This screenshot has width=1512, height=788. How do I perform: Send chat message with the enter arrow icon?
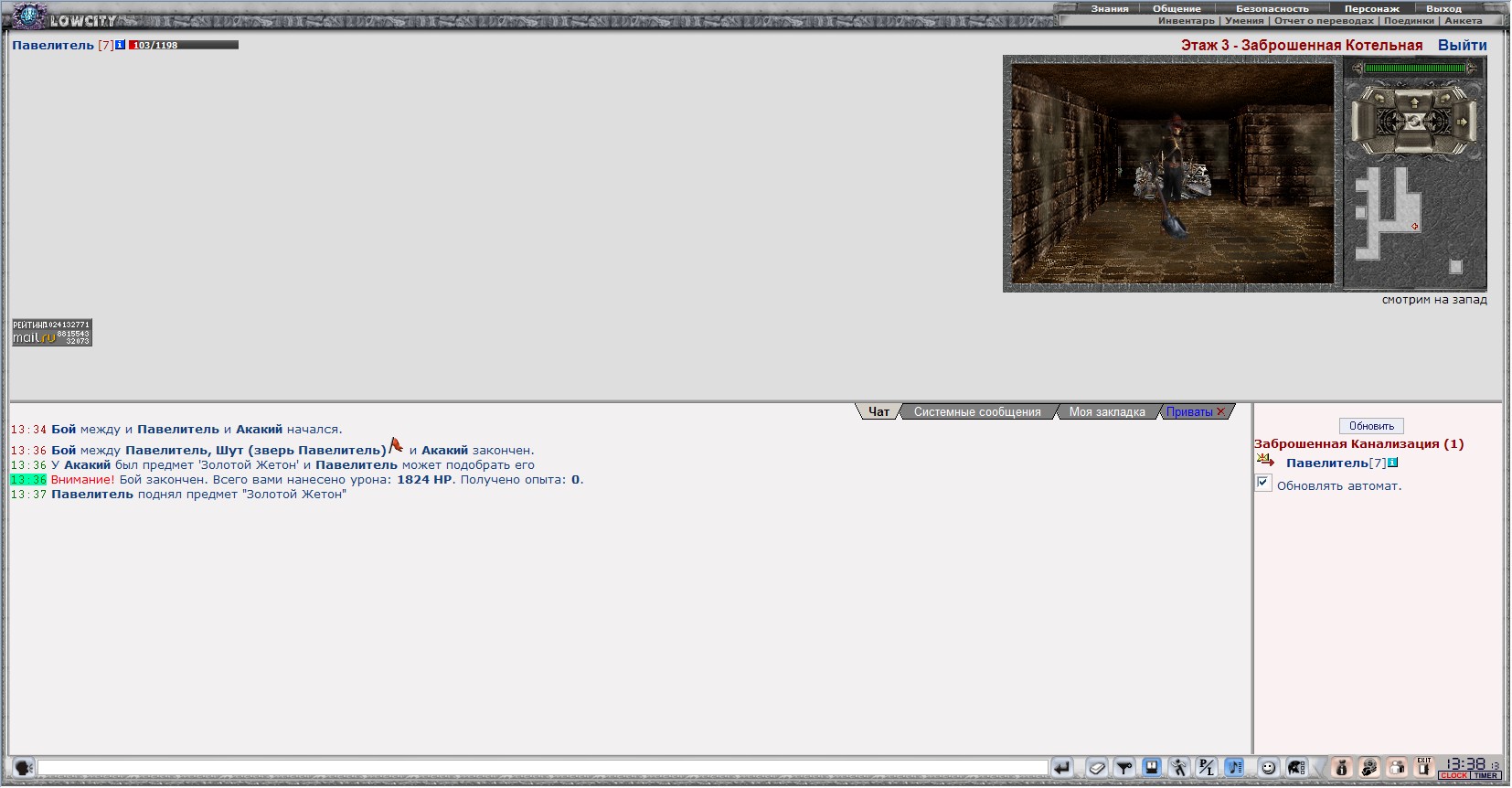[1062, 768]
